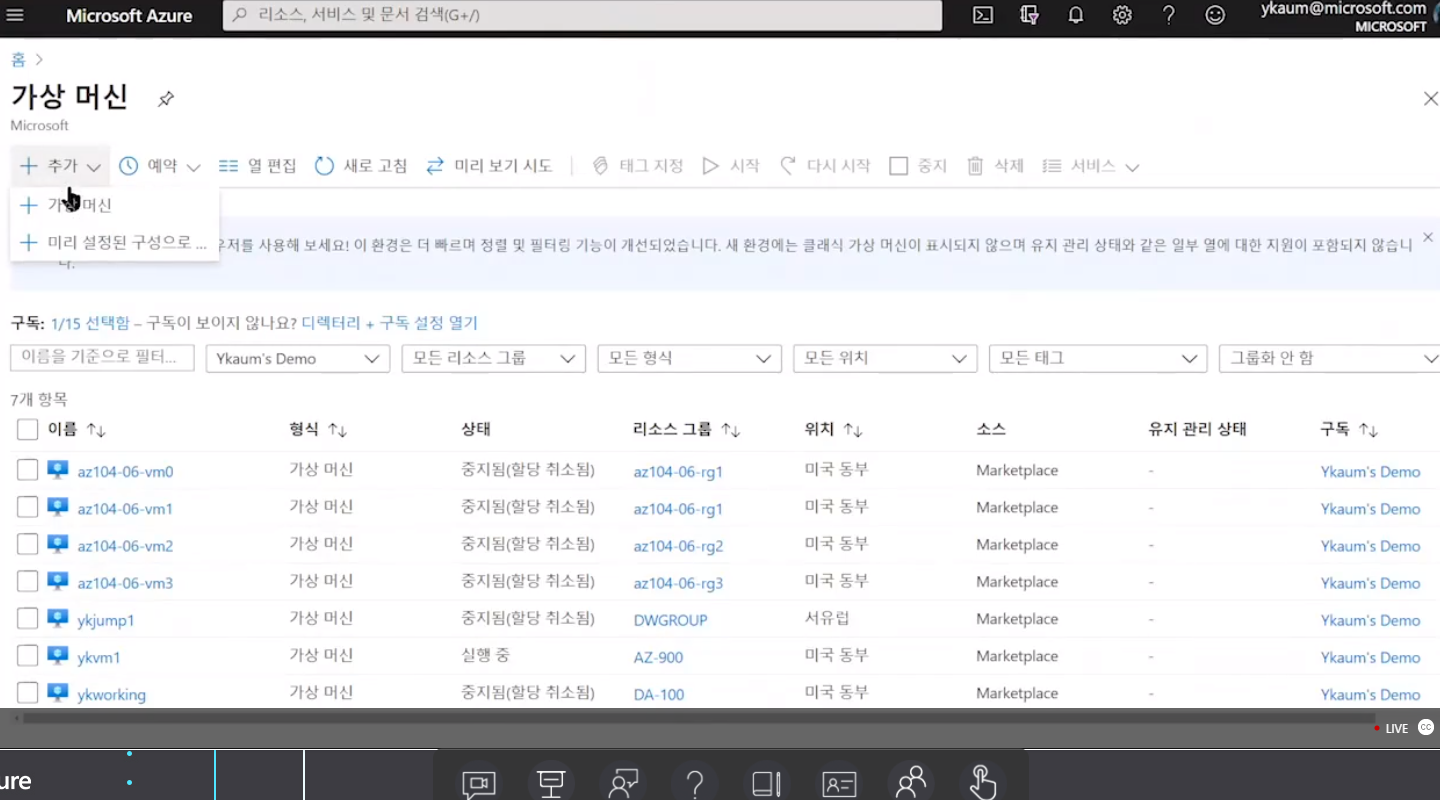
Task: Close the 가상 머신 blade with X
Action: 1430,98
